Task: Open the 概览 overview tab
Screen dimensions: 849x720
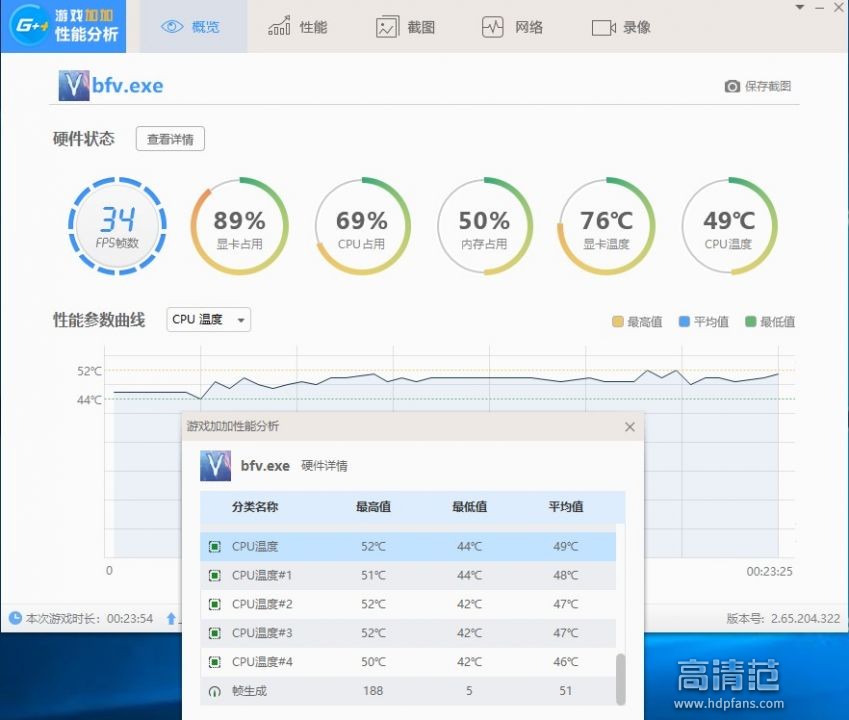Action: tap(193, 27)
